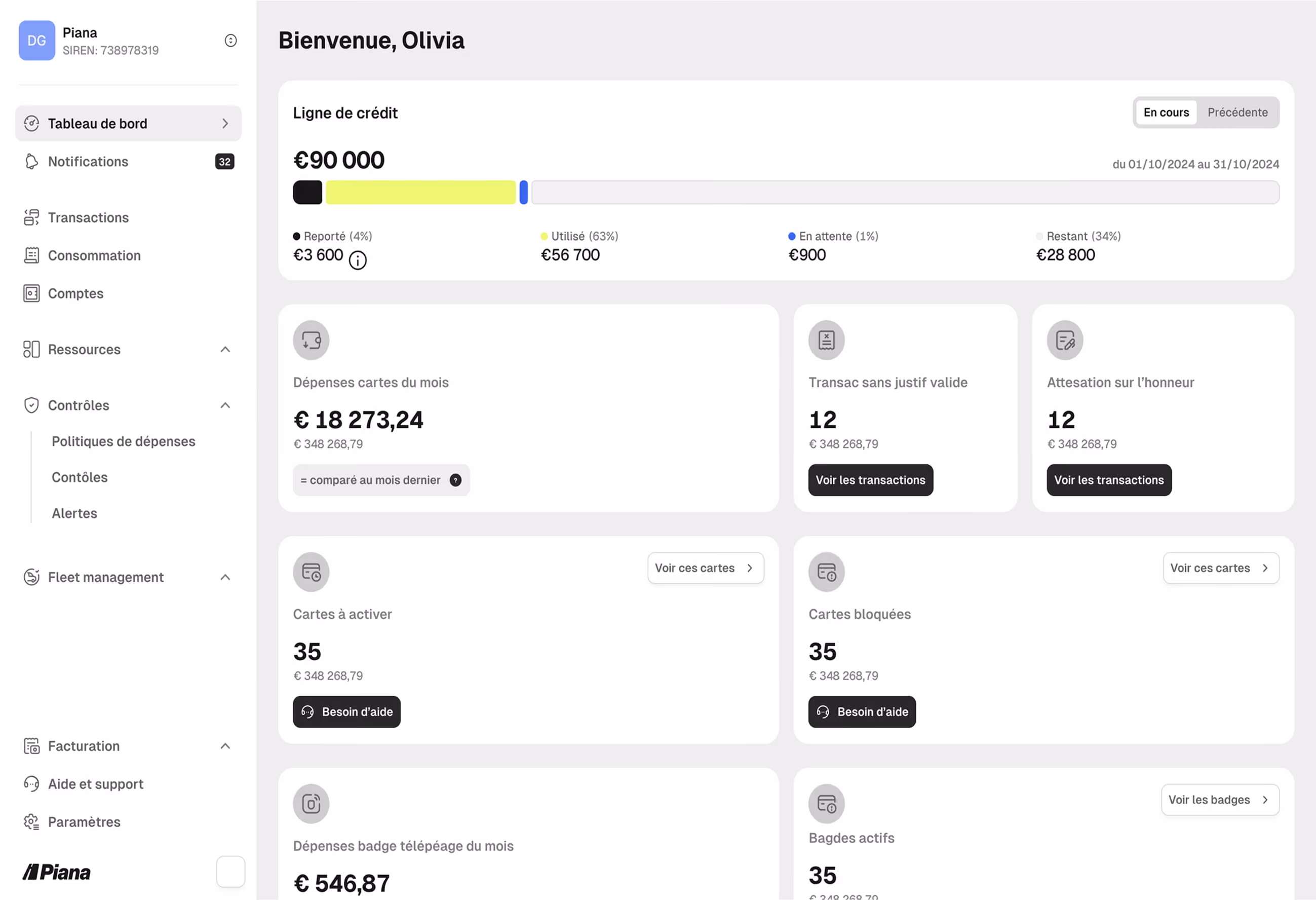Click the DG avatar badge

(x=37, y=40)
